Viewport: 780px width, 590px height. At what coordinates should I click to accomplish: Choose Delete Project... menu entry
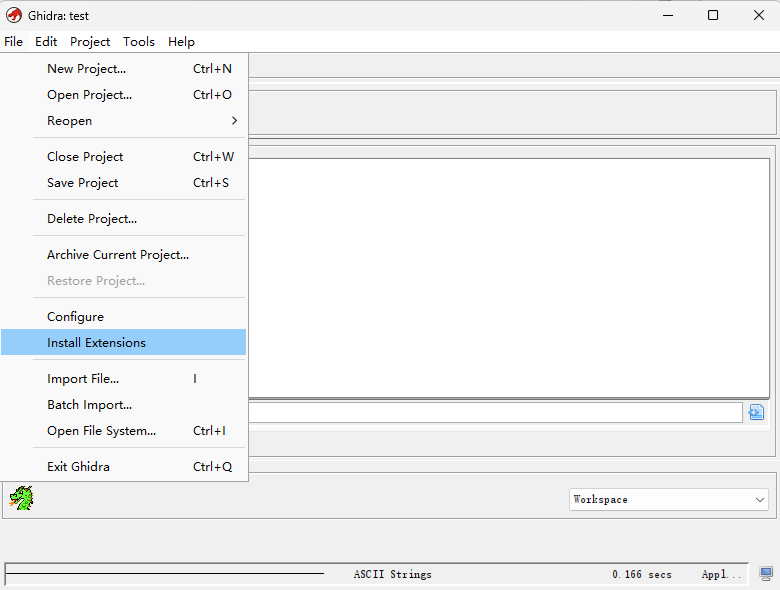[123, 219]
